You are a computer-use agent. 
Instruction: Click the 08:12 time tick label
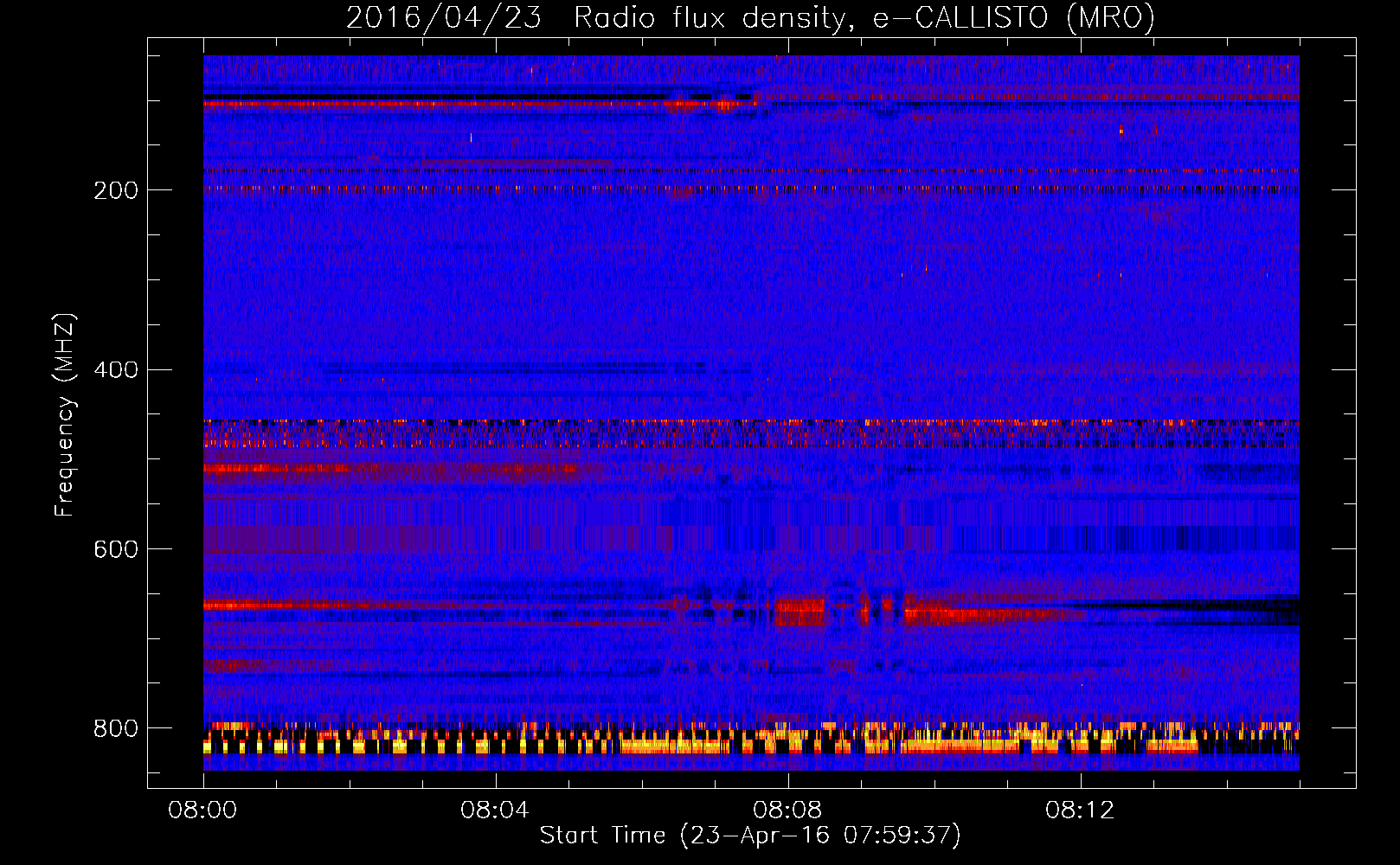(x=1080, y=811)
